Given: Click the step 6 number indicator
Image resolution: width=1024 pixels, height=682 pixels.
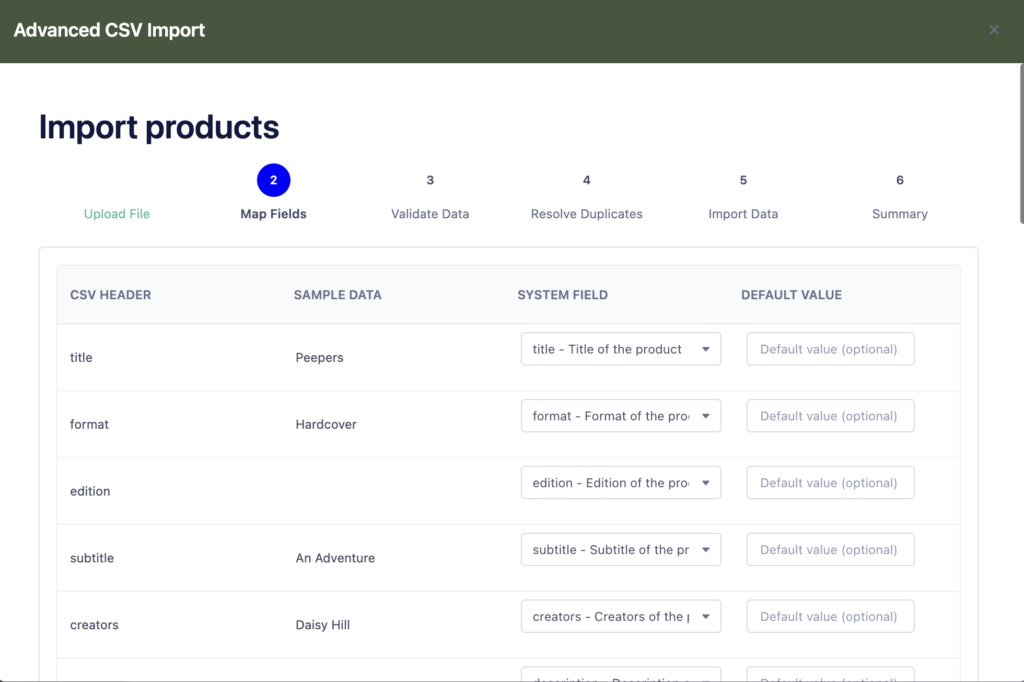Looking at the screenshot, I should 900,180.
